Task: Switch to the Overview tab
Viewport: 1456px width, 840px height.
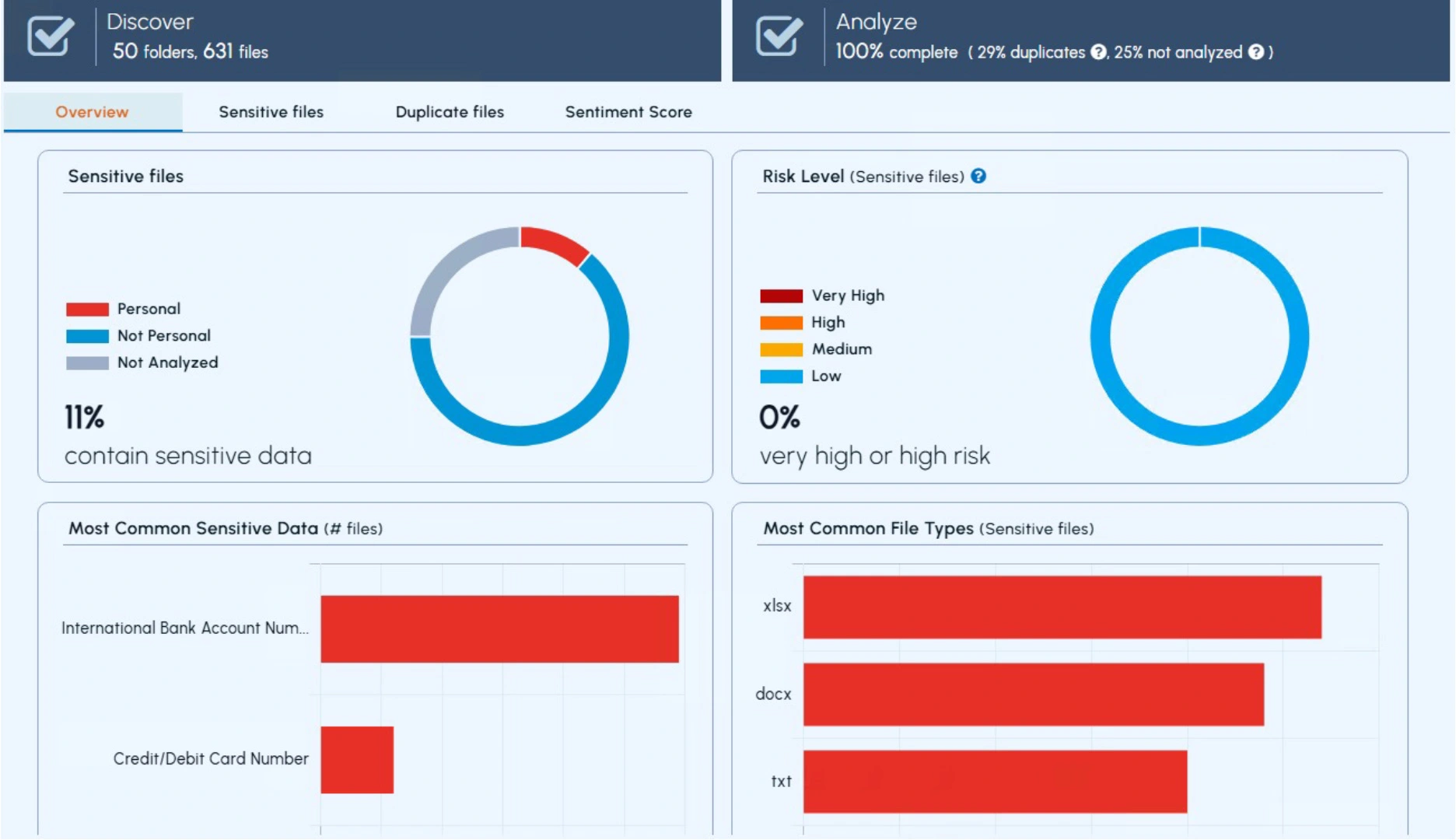Action: [x=92, y=112]
